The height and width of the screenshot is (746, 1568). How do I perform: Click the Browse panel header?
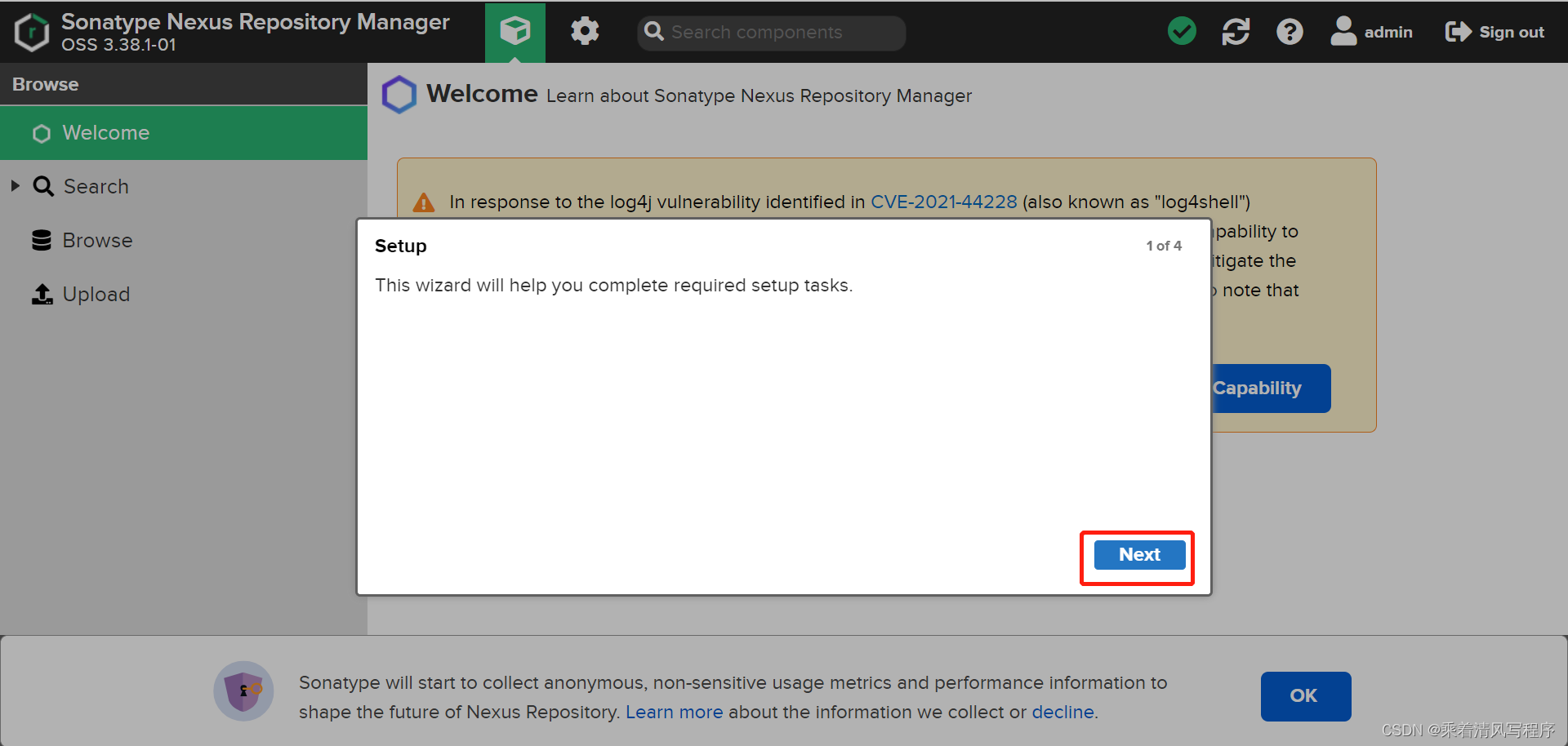184,84
